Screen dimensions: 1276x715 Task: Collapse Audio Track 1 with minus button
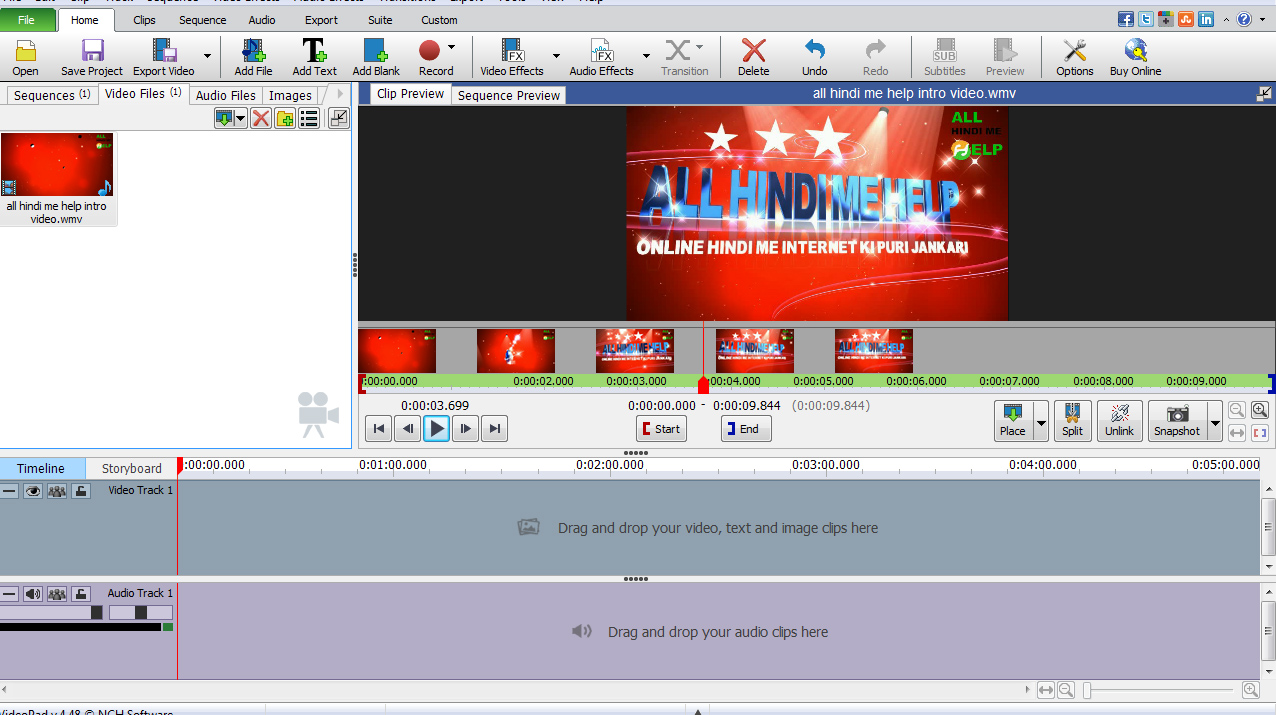tap(9, 594)
